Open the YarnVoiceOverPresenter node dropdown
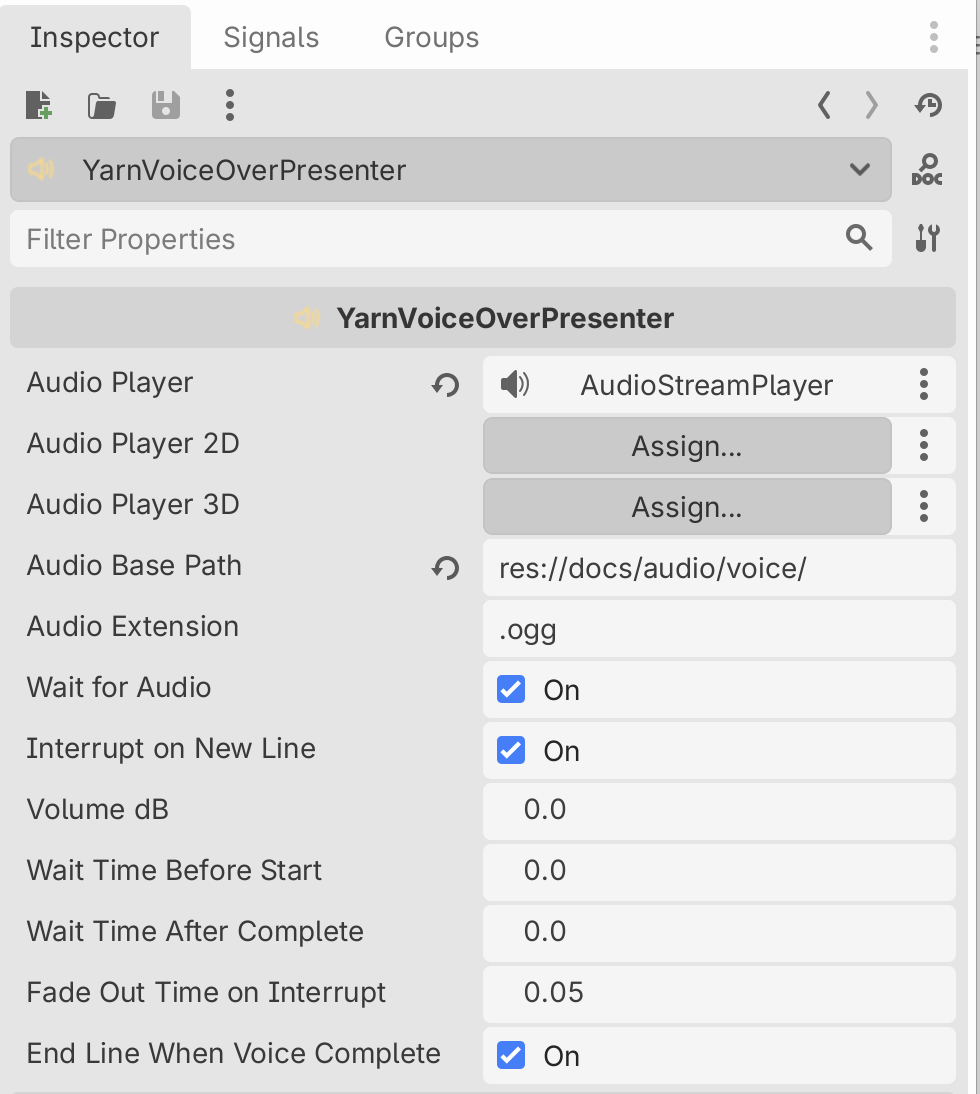Screen dimensions: 980x1094 pos(451,170)
